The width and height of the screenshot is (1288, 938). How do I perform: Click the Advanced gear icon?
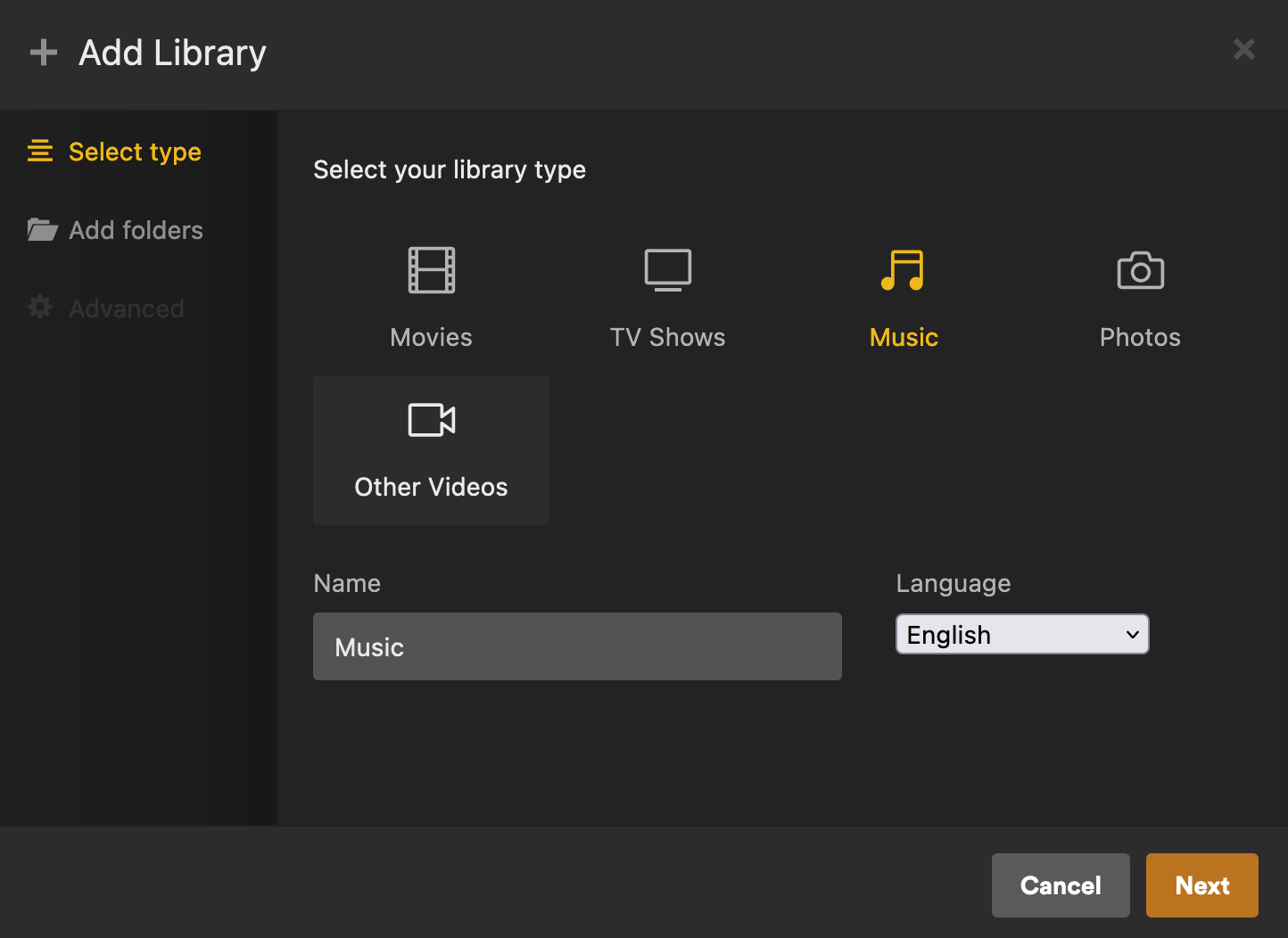click(40, 308)
